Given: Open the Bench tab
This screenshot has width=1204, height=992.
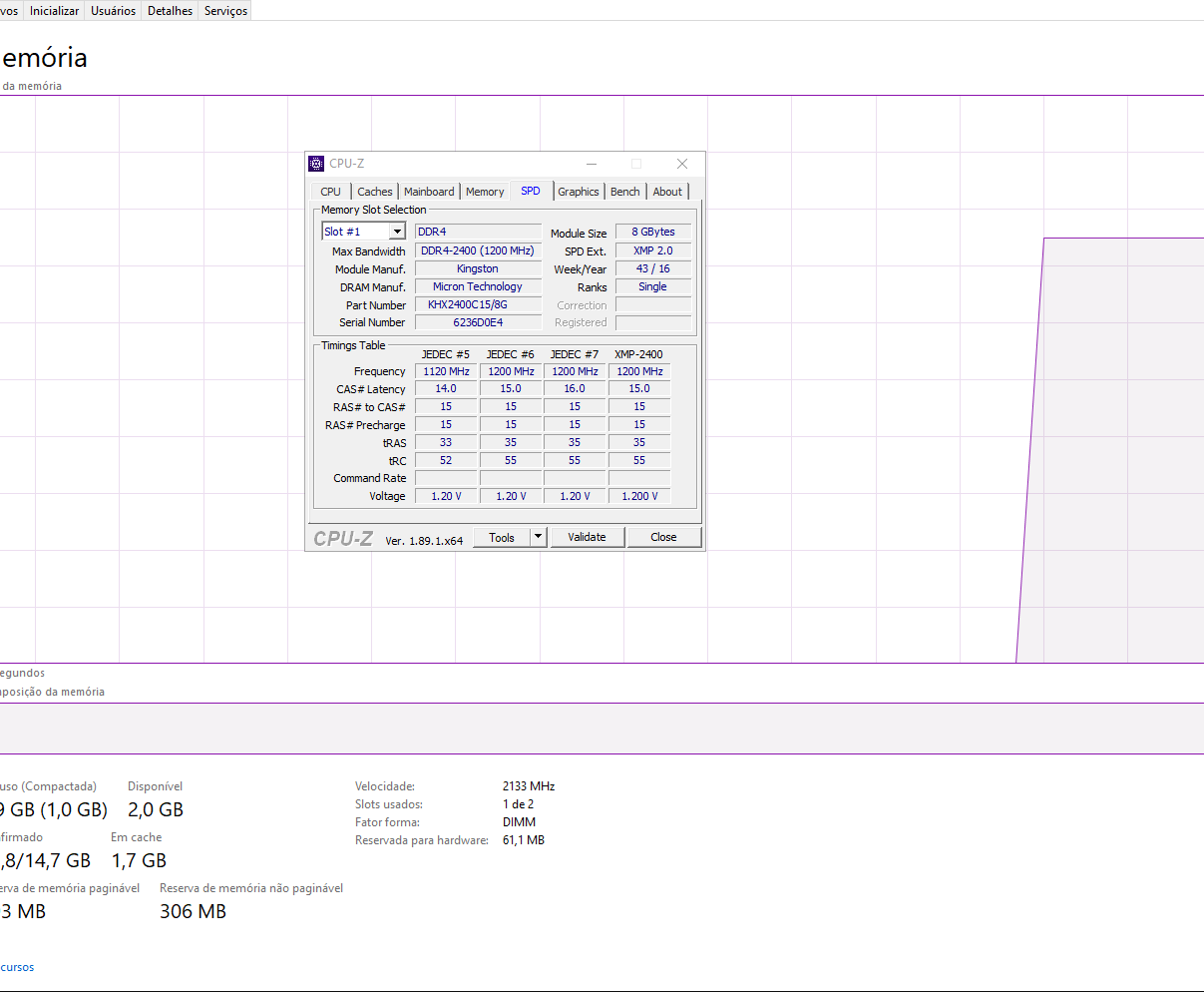Looking at the screenshot, I should pos(625,192).
